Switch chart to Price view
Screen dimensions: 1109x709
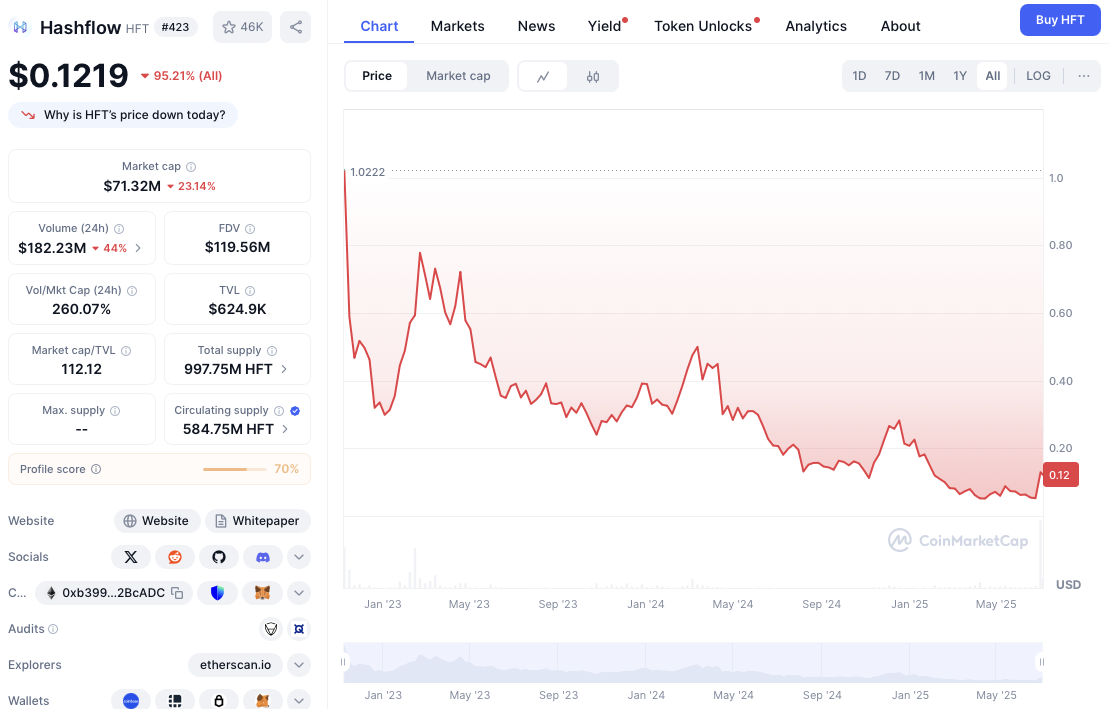377,76
